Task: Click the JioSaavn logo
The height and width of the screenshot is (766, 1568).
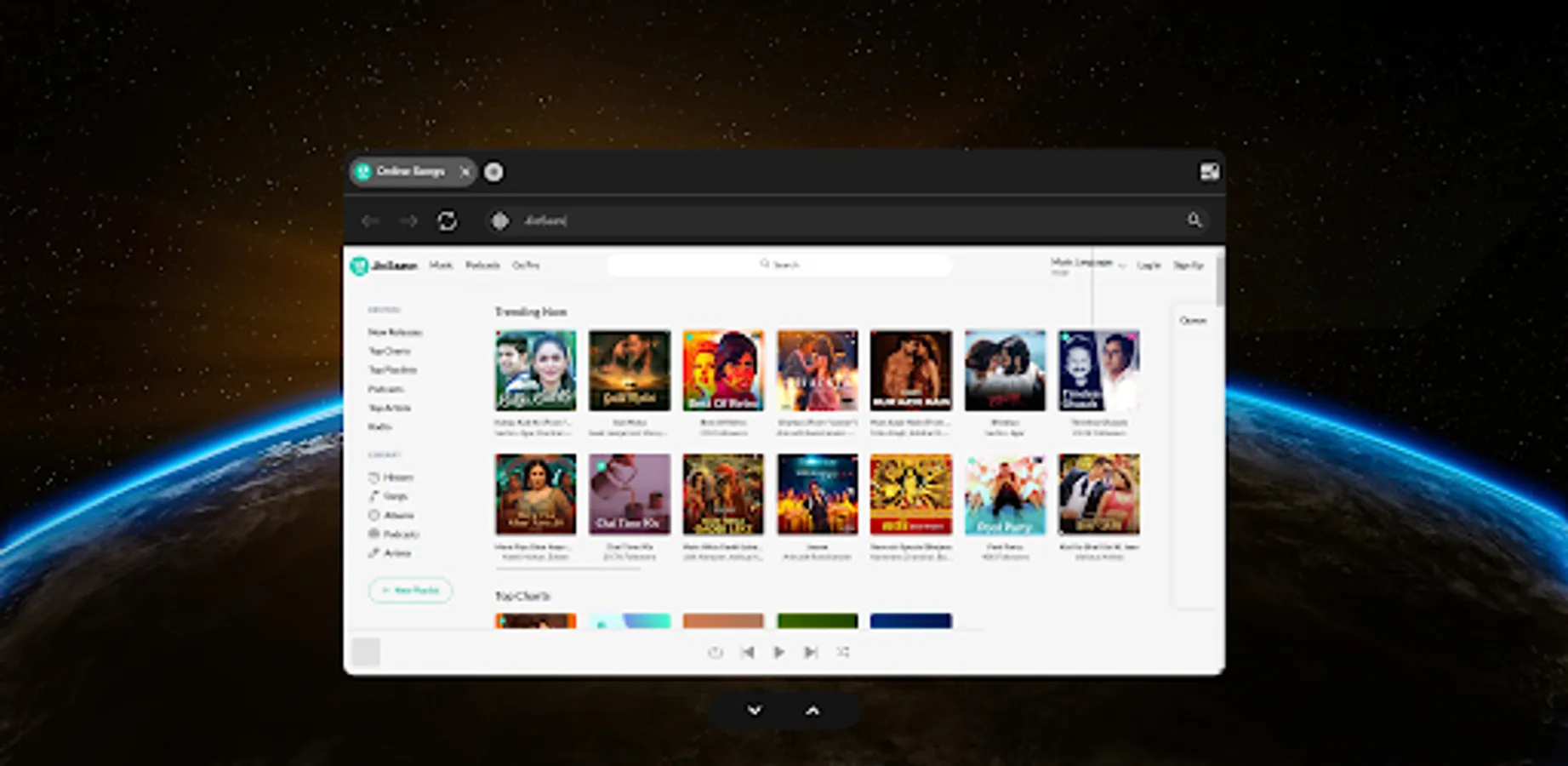Action: pyautogui.click(x=384, y=266)
